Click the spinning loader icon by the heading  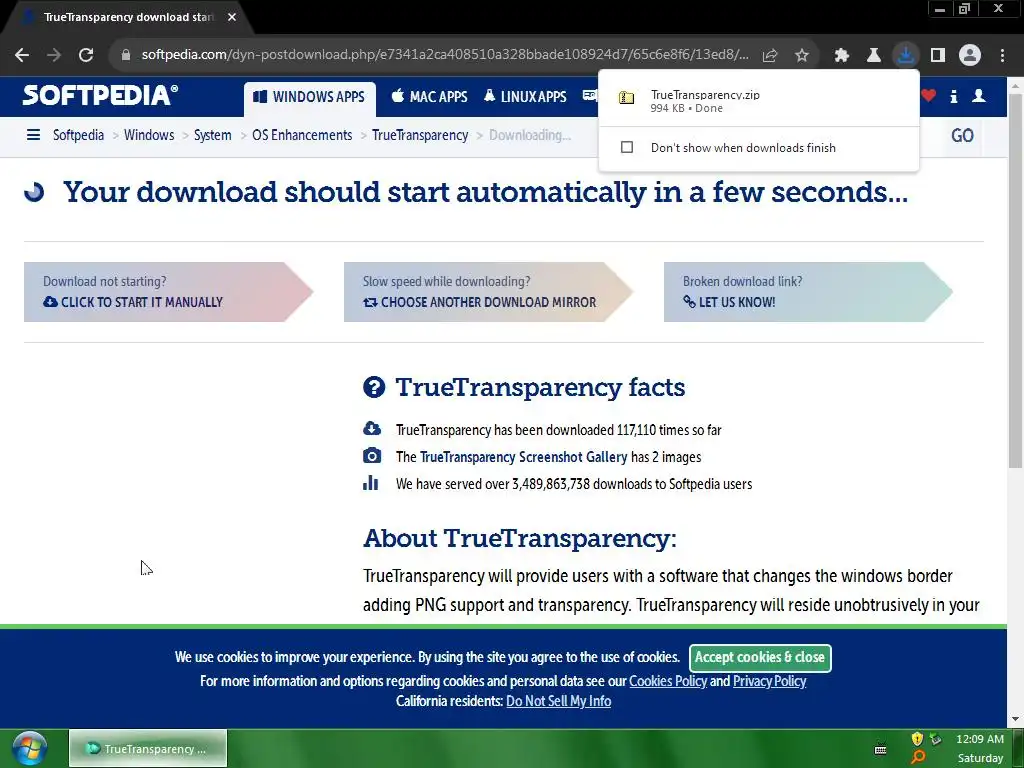(x=34, y=192)
